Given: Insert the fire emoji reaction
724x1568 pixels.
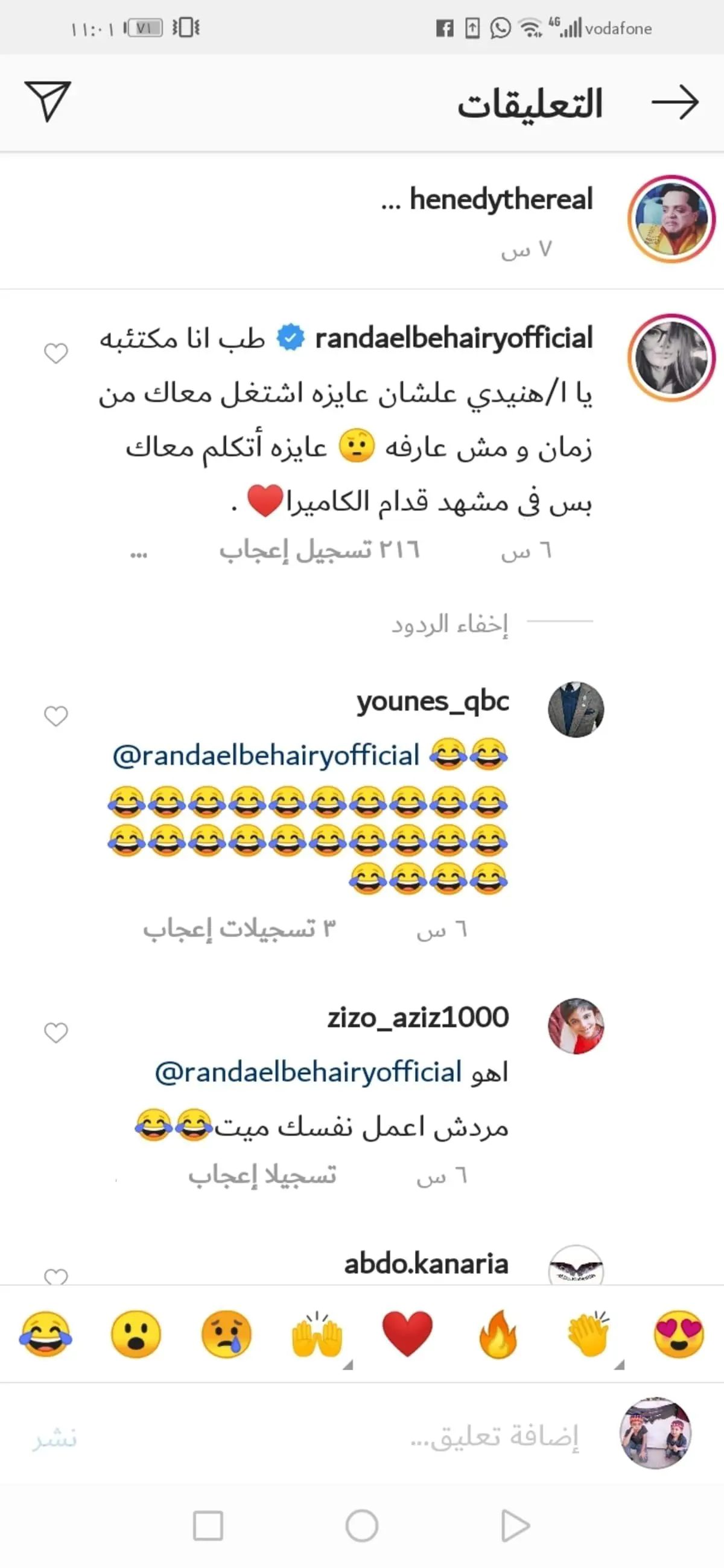Looking at the screenshot, I should [x=498, y=1334].
